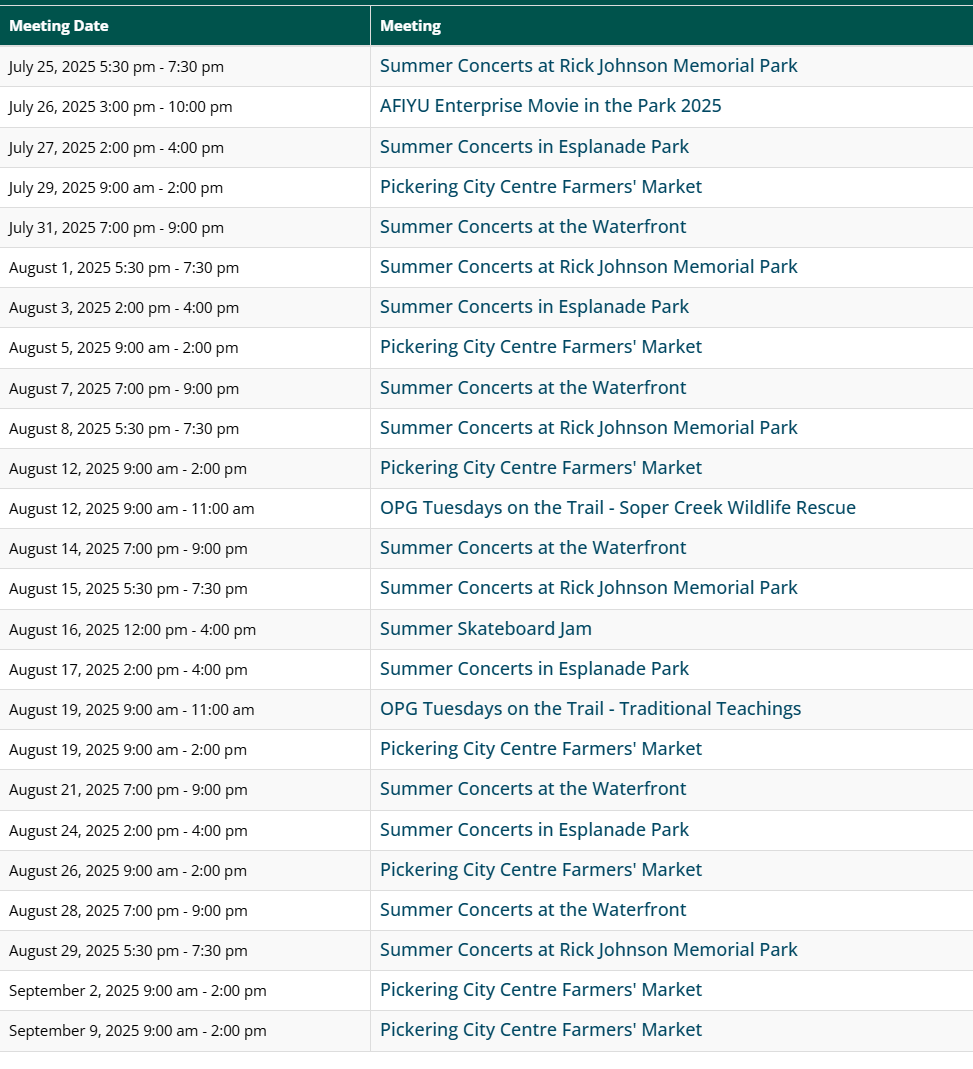The width and height of the screenshot is (973, 1069).
Task: Open AFIYU Enterprise Movie in the Park 2025
Action: tap(550, 106)
